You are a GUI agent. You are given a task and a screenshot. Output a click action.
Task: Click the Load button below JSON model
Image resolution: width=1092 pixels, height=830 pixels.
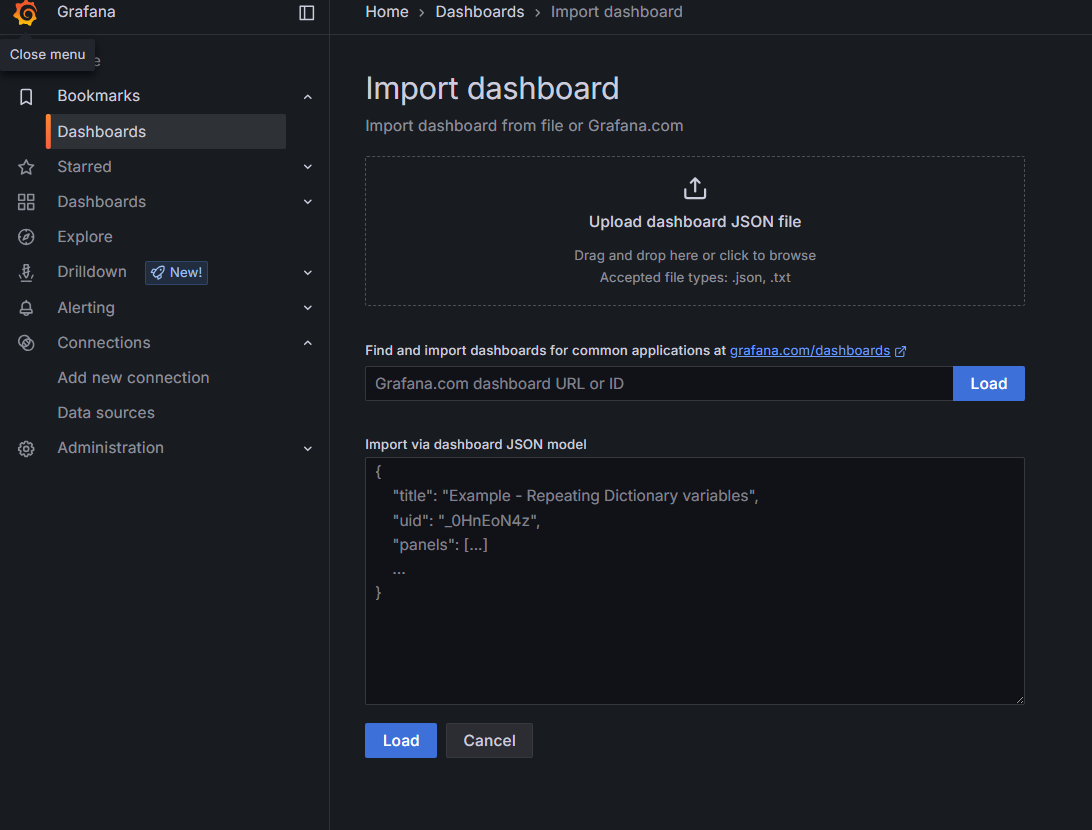(400, 740)
